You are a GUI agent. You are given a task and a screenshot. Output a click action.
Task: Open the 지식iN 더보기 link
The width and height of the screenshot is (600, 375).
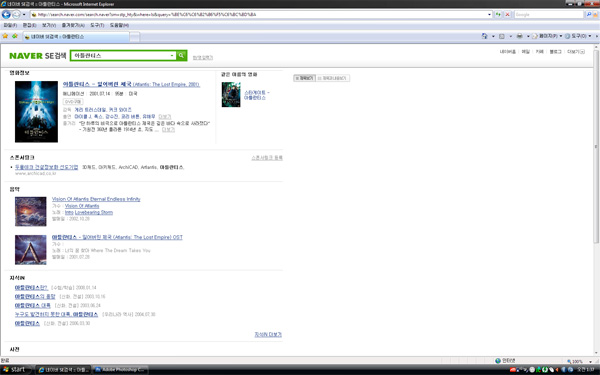click(x=268, y=334)
